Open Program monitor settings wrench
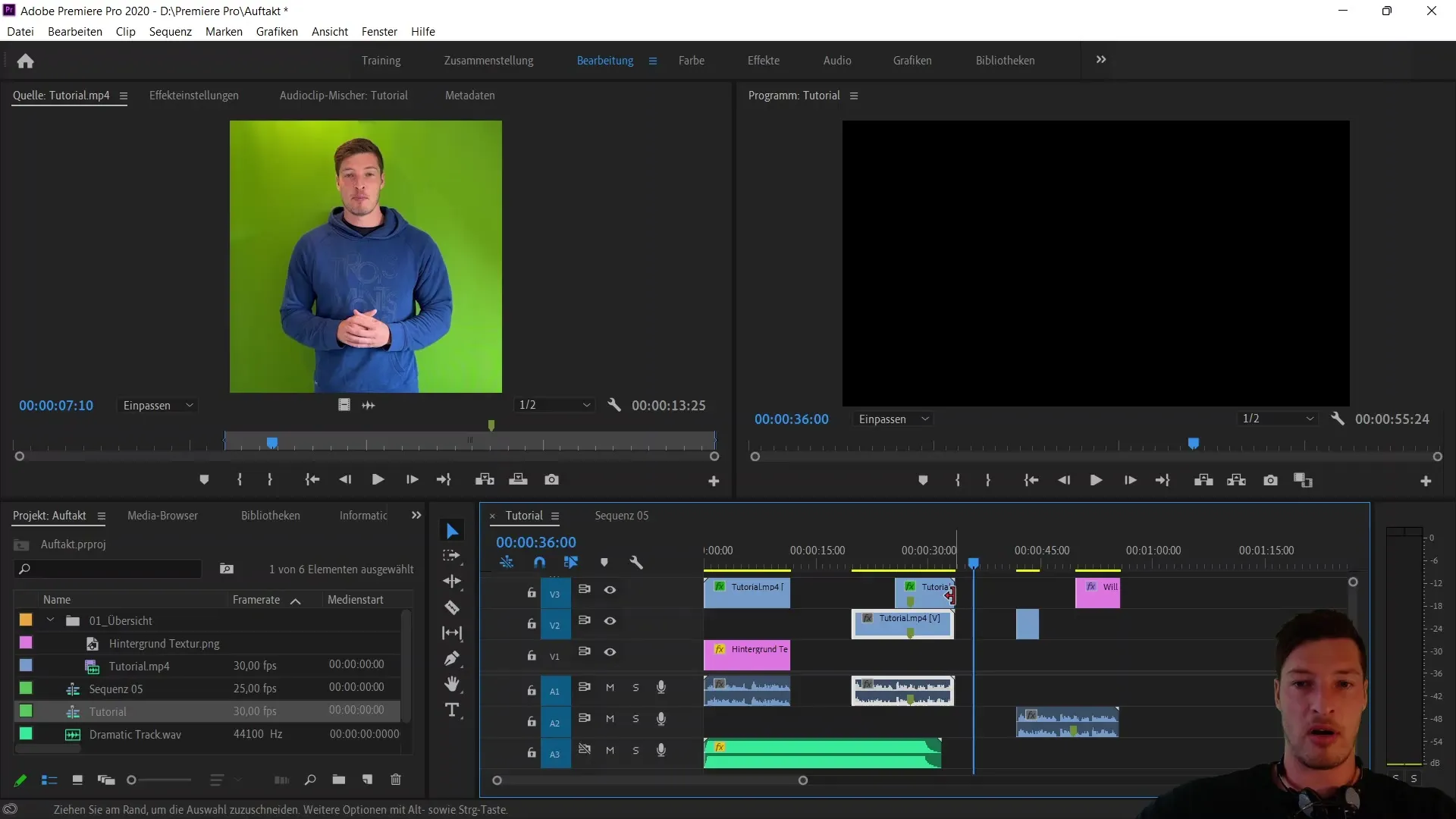The width and height of the screenshot is (1456, 819). tap(1338, 419)
